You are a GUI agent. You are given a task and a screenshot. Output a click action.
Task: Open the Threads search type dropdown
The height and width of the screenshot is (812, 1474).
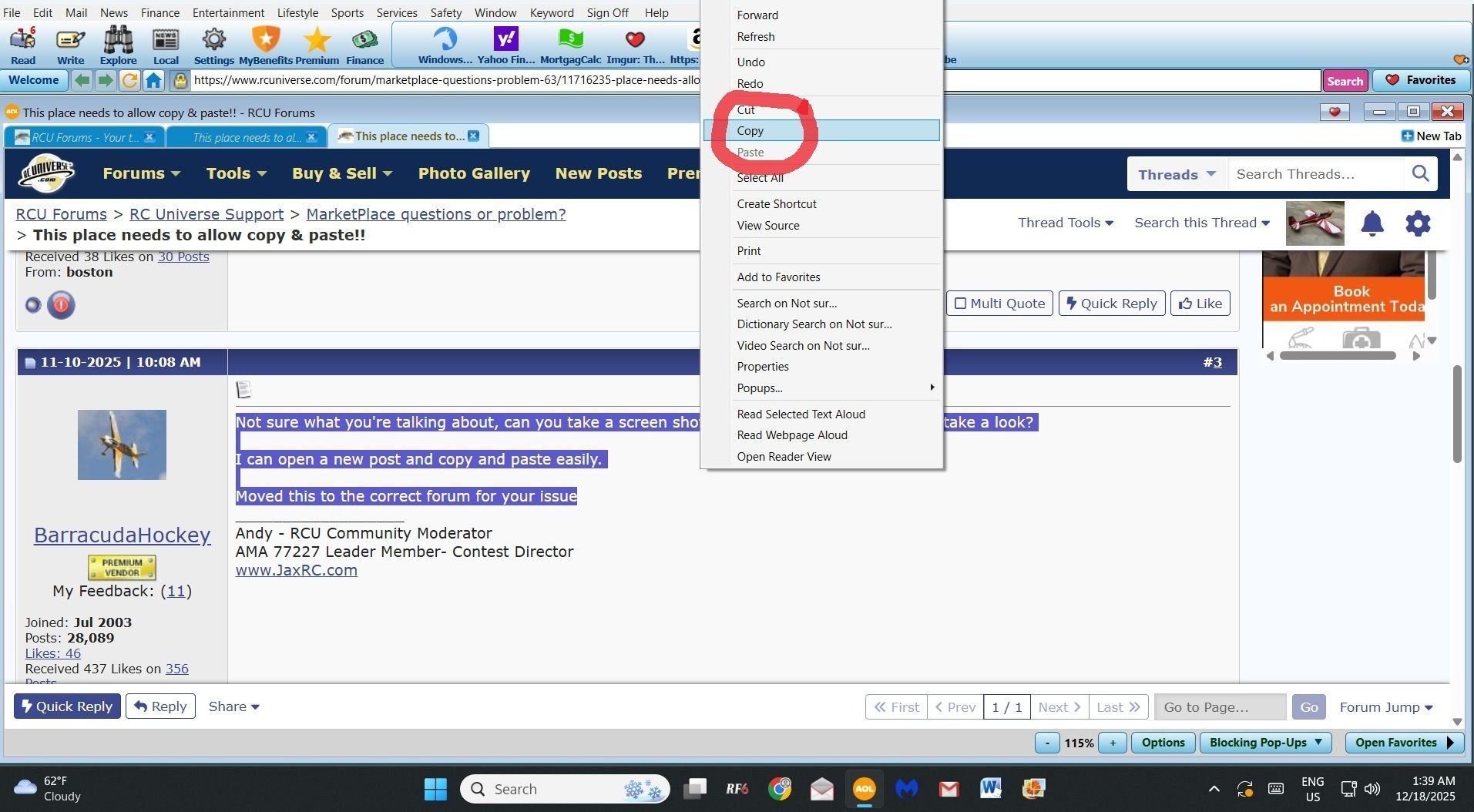point(1177,174)
